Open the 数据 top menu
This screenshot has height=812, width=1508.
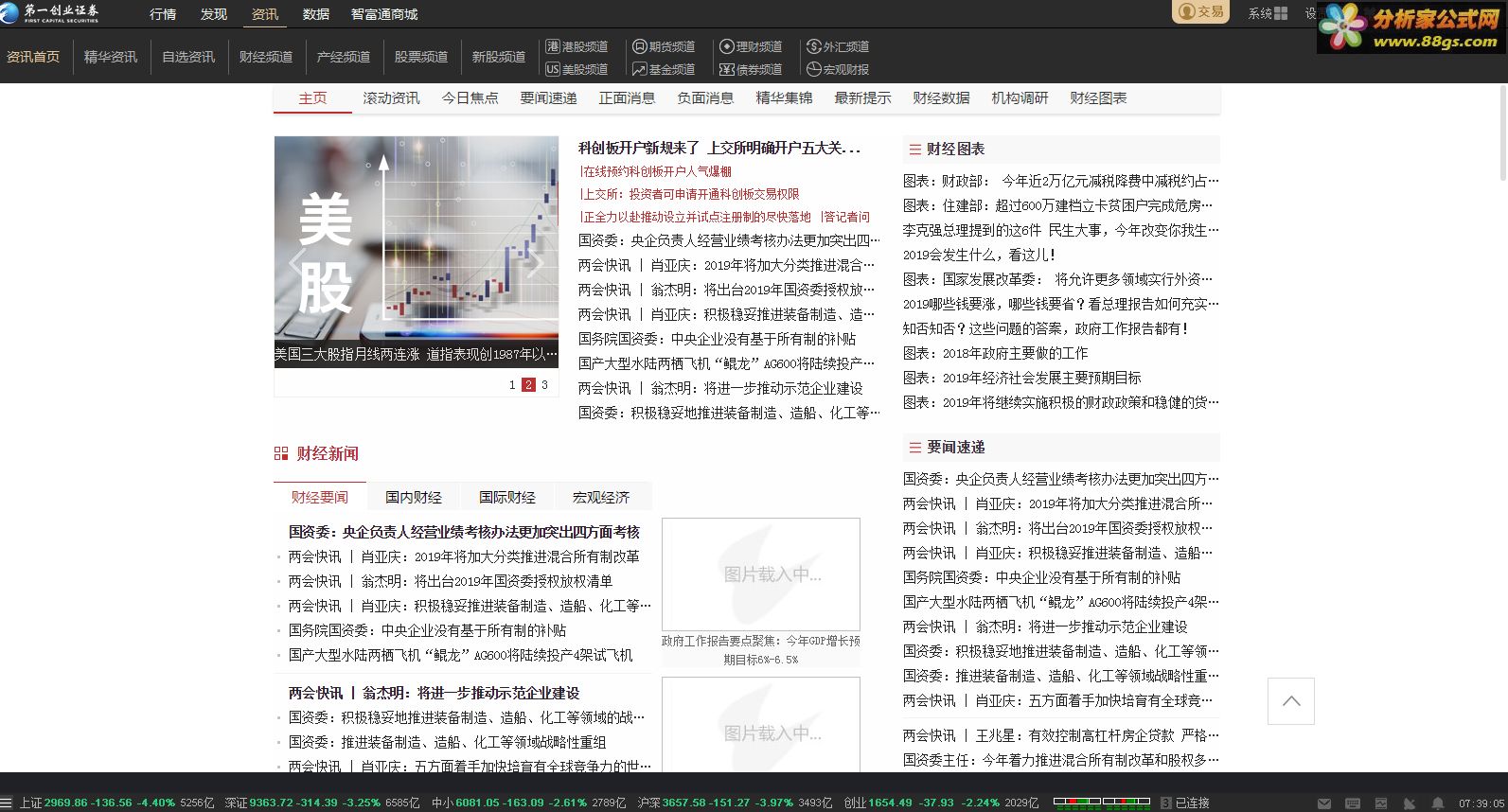coord(316,14)
